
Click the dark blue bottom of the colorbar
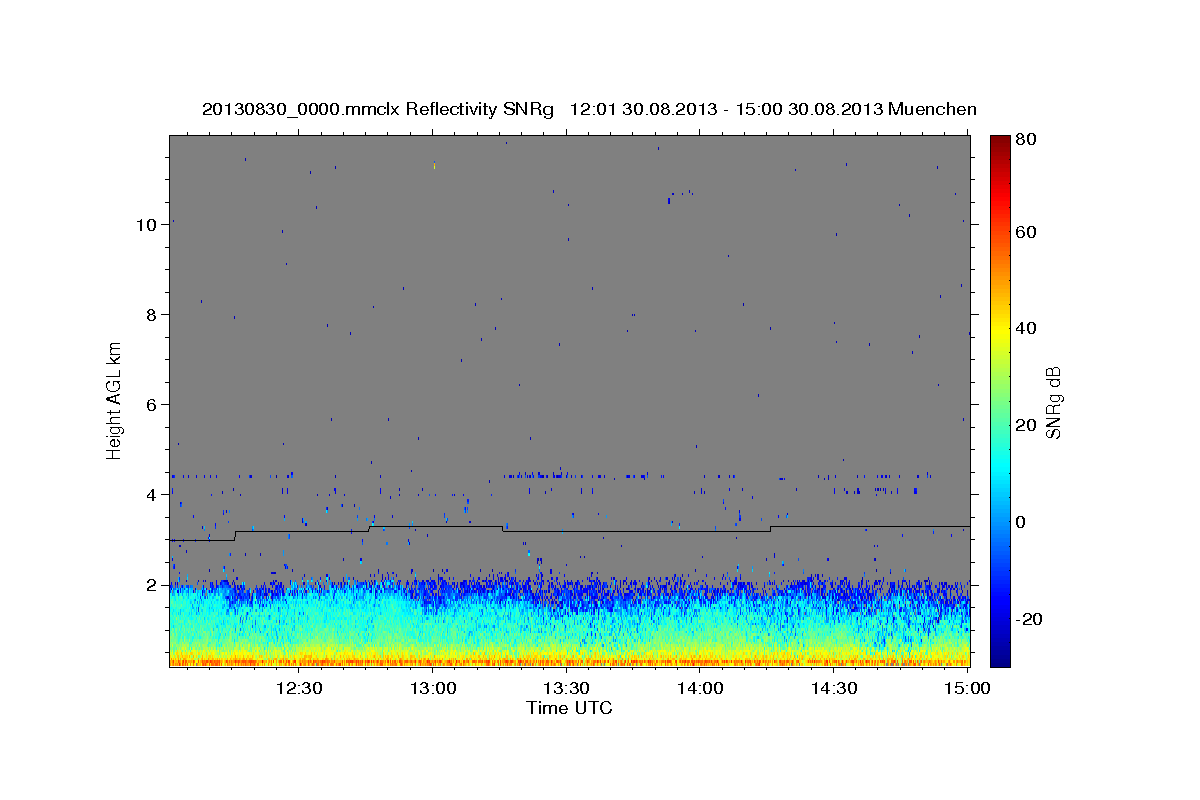[x=1000, y=655]
